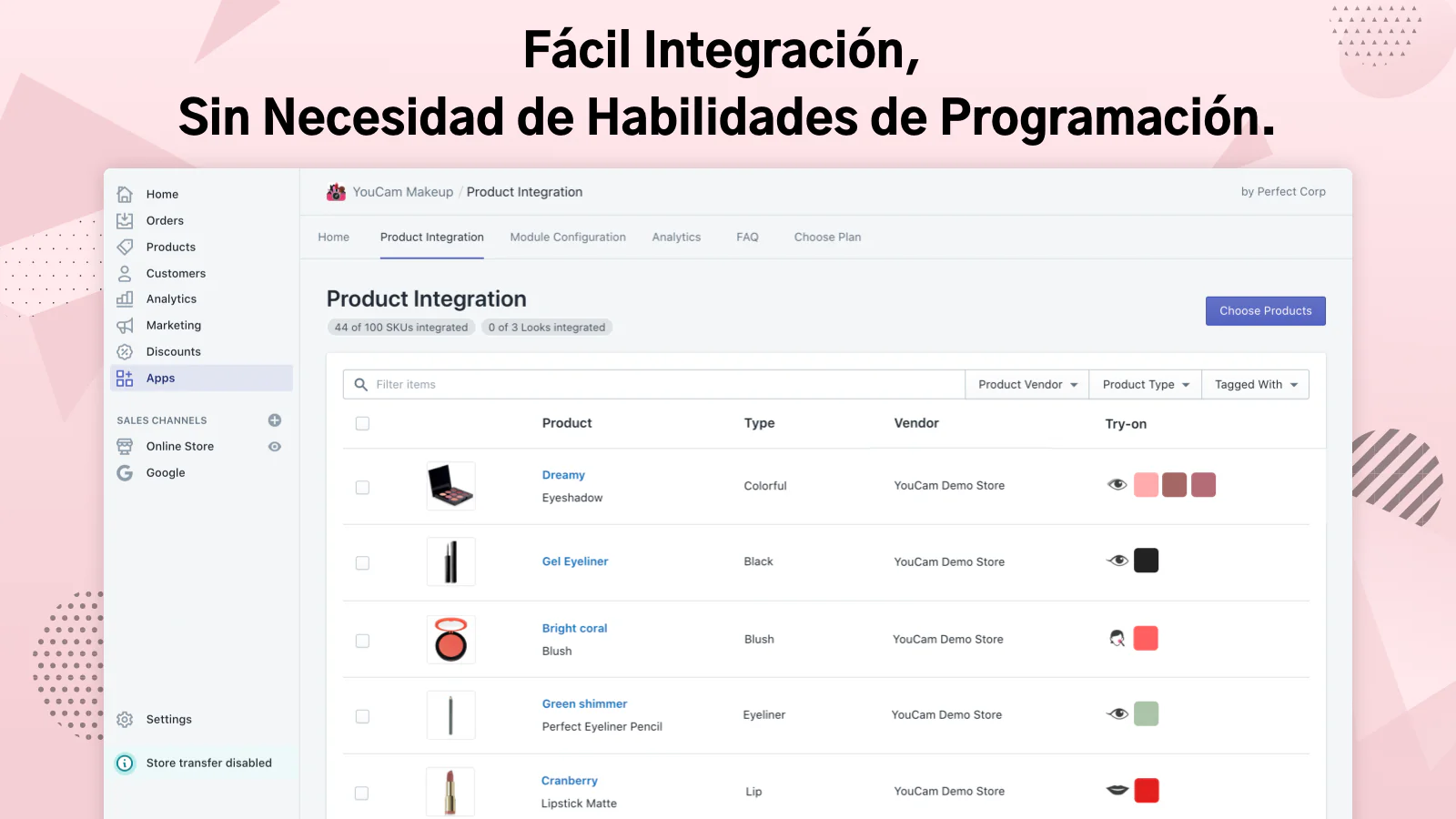The width and height of the screenshot is (1456, 819).
Task: View the Online Store with the eye icon
Action: 275,447
